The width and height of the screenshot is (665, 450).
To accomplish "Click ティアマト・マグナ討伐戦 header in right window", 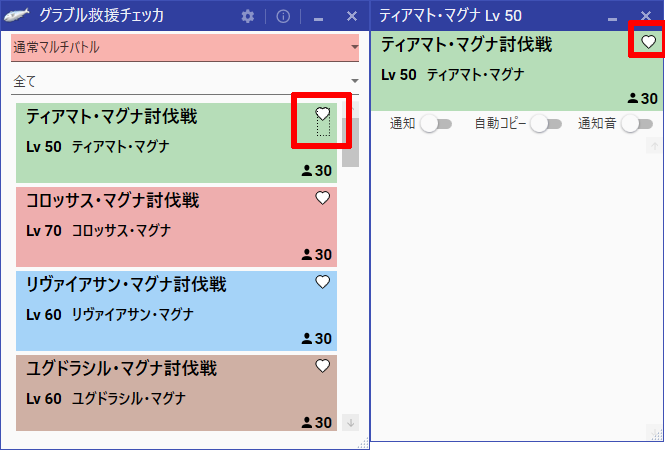I will pos(467,45).
